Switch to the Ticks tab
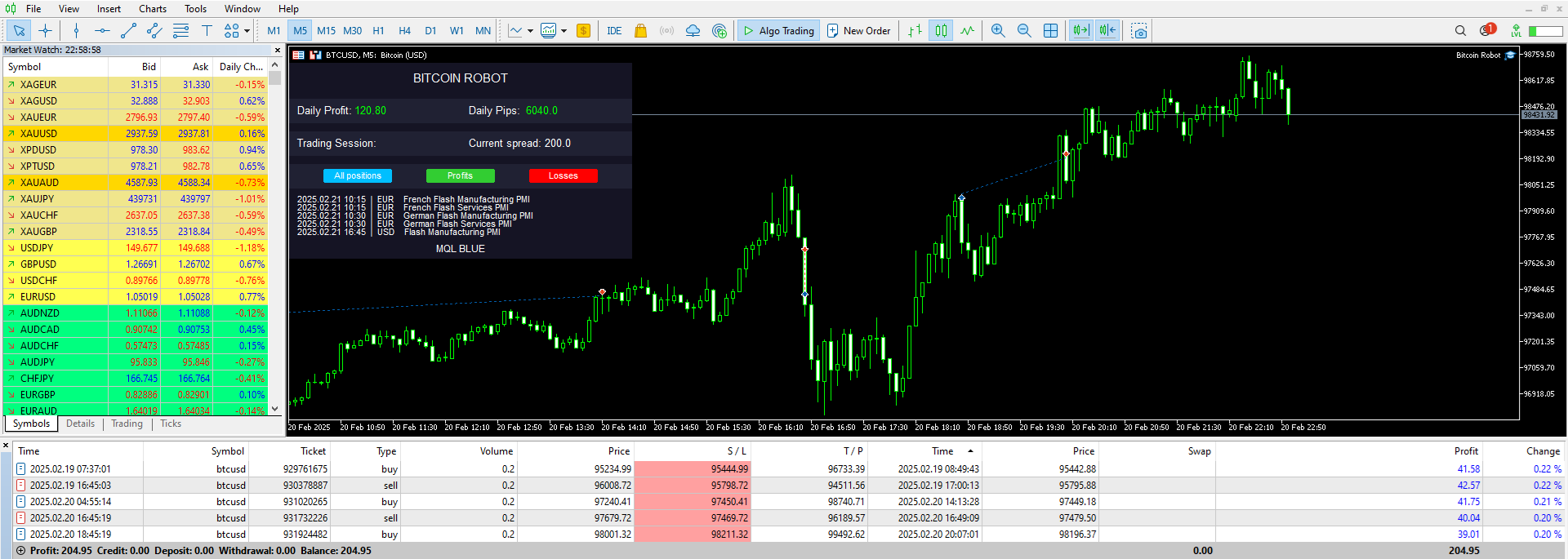1568x559 pixels. tap(171, 424)
